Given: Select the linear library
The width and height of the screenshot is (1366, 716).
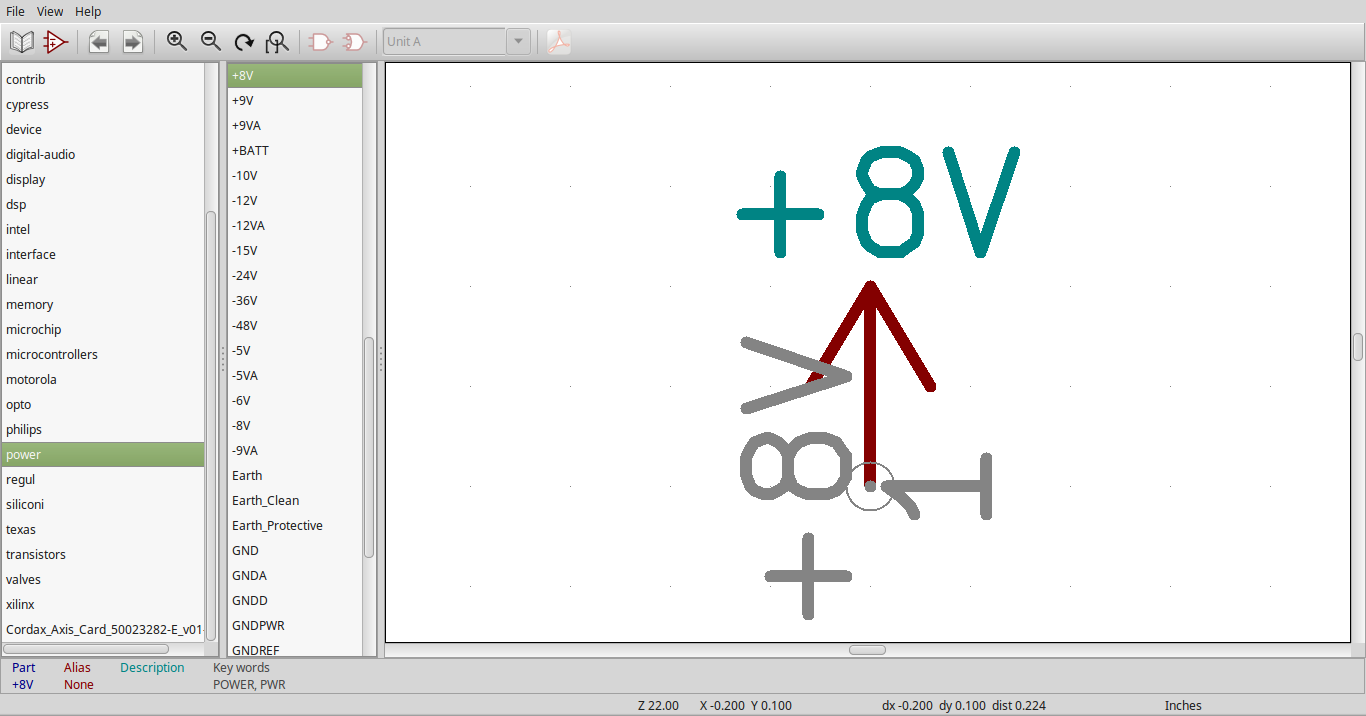Looking at the screenshot, I should tap(103, 279).
